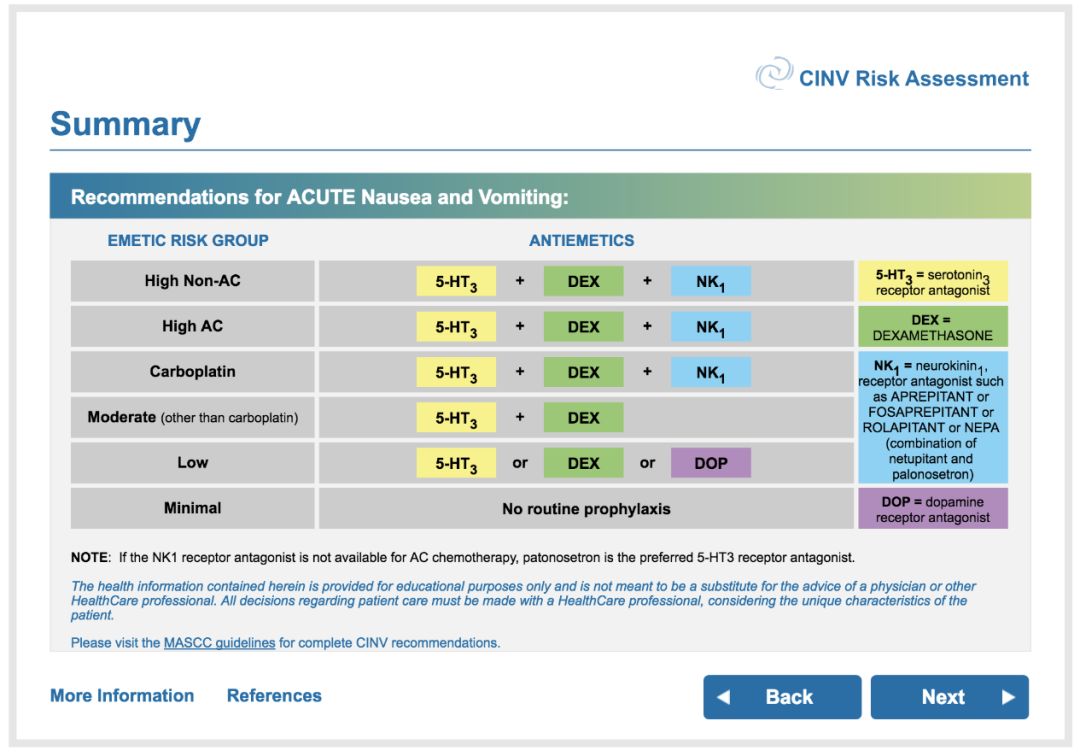Select the High Non-AC risk group cell
Image resolution: width=1080 pixels, height=756 pixels.
(x=192, y=282)
